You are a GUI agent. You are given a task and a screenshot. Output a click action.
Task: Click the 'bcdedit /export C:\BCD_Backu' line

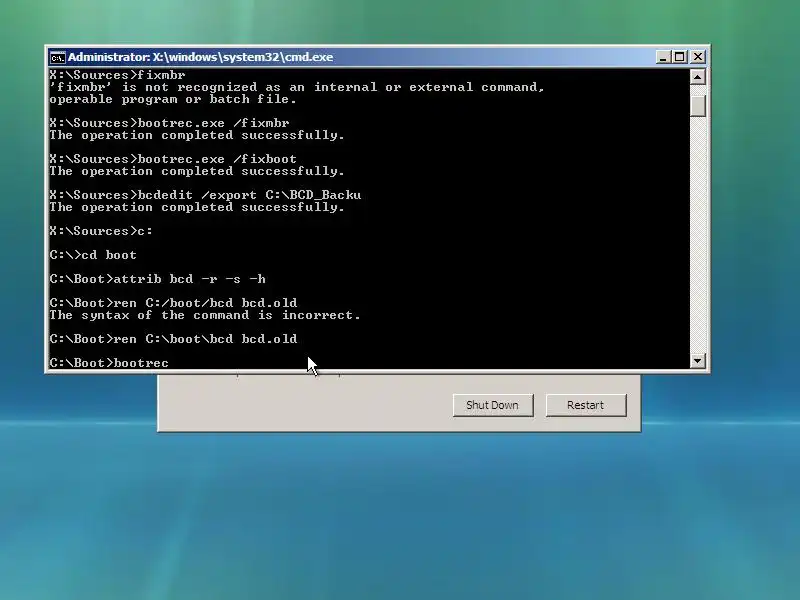[x=205, y=195]
